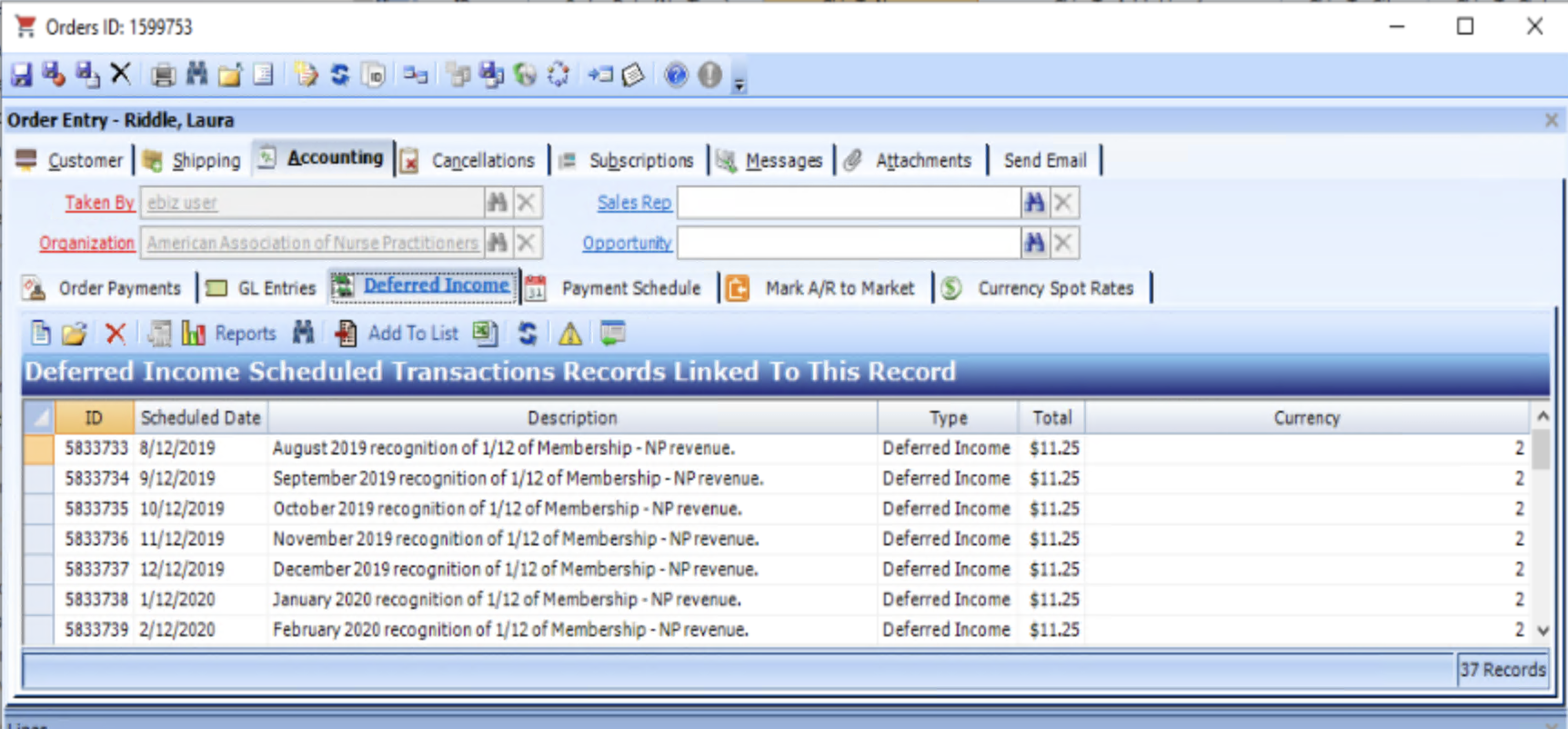The height and width of the screenshot is (729, 1568).
Task: Click the blue refresh arrows in the main toolbar
Action: 339,75
